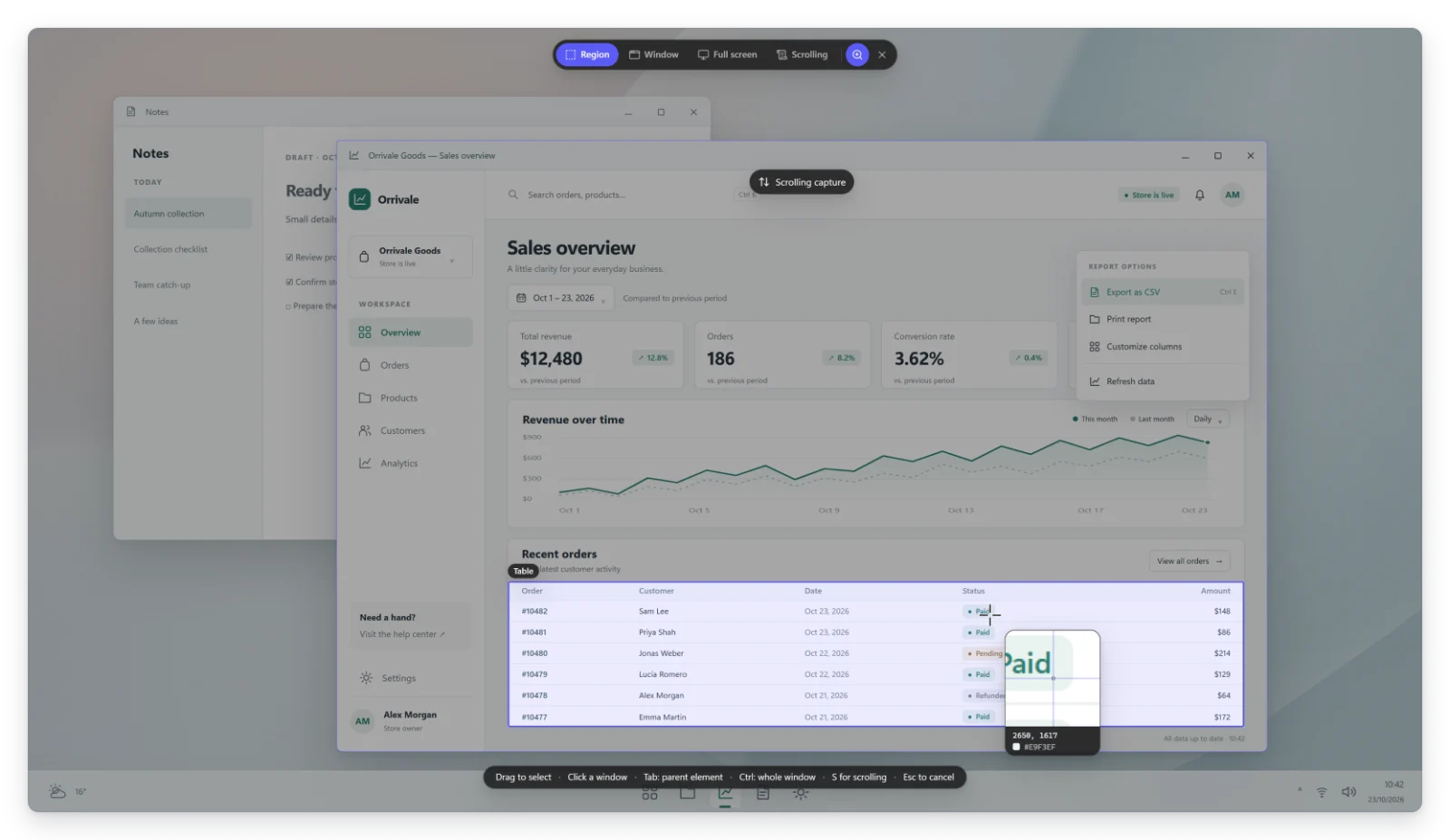Click the Orders bag icon in sidebar
This screenshot has width=1450, height=840.
[365, 365]
